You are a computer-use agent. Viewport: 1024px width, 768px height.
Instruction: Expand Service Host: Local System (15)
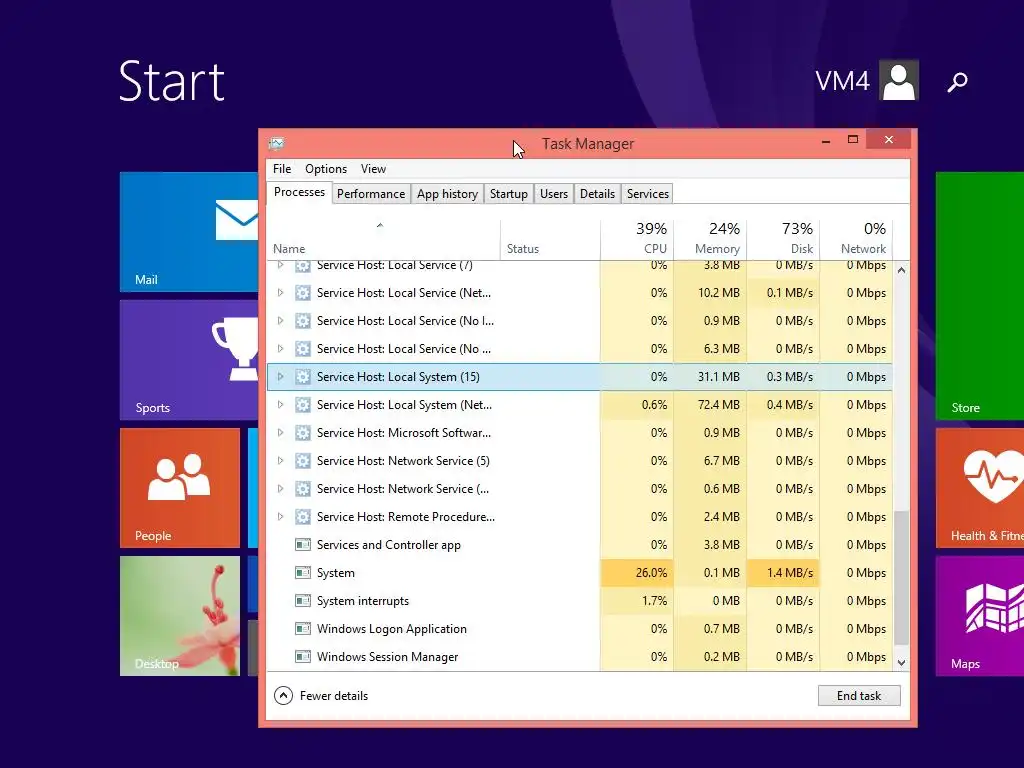tap(280, 377)
